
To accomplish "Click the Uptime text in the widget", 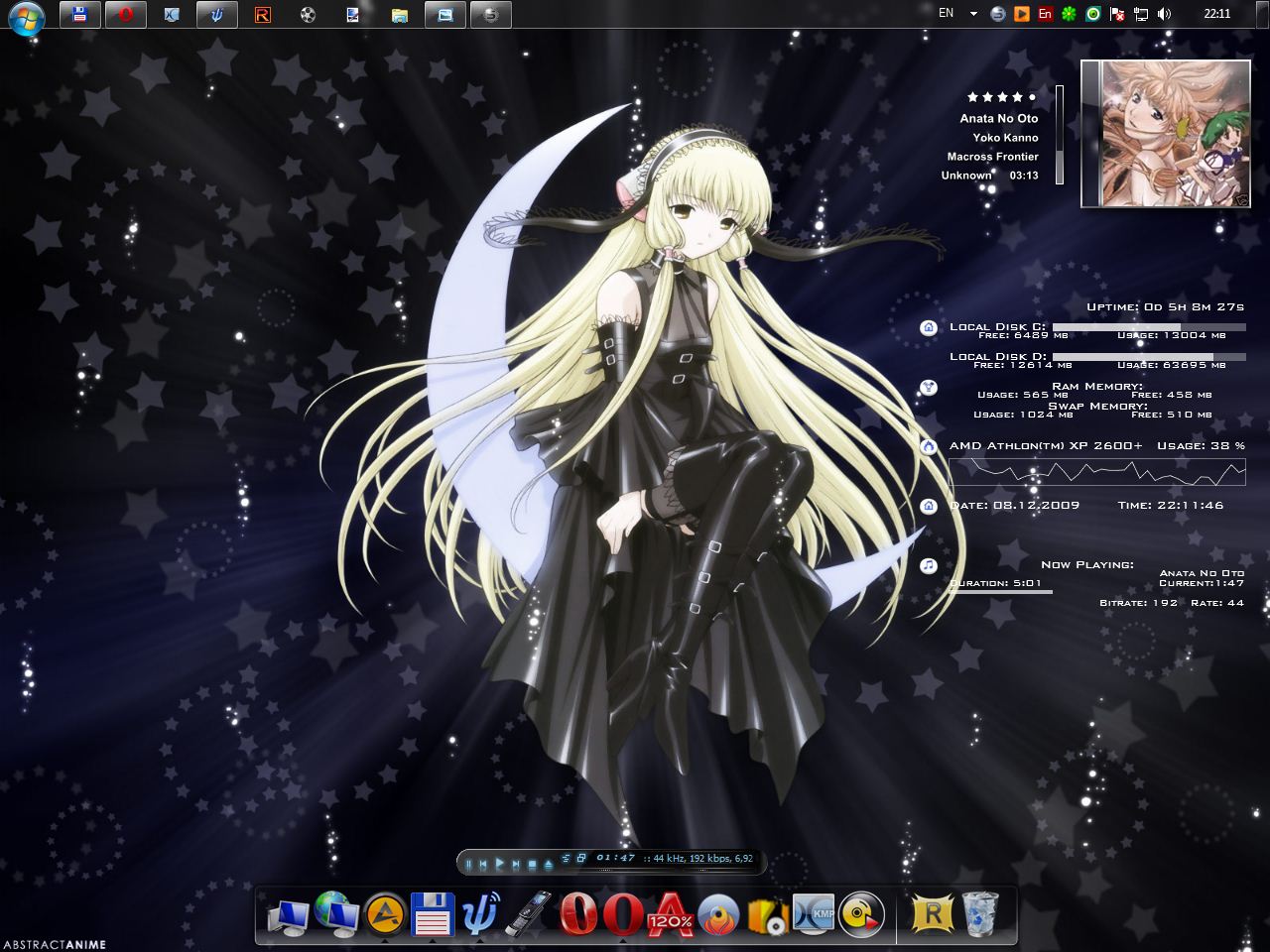I will (1165, 306).
